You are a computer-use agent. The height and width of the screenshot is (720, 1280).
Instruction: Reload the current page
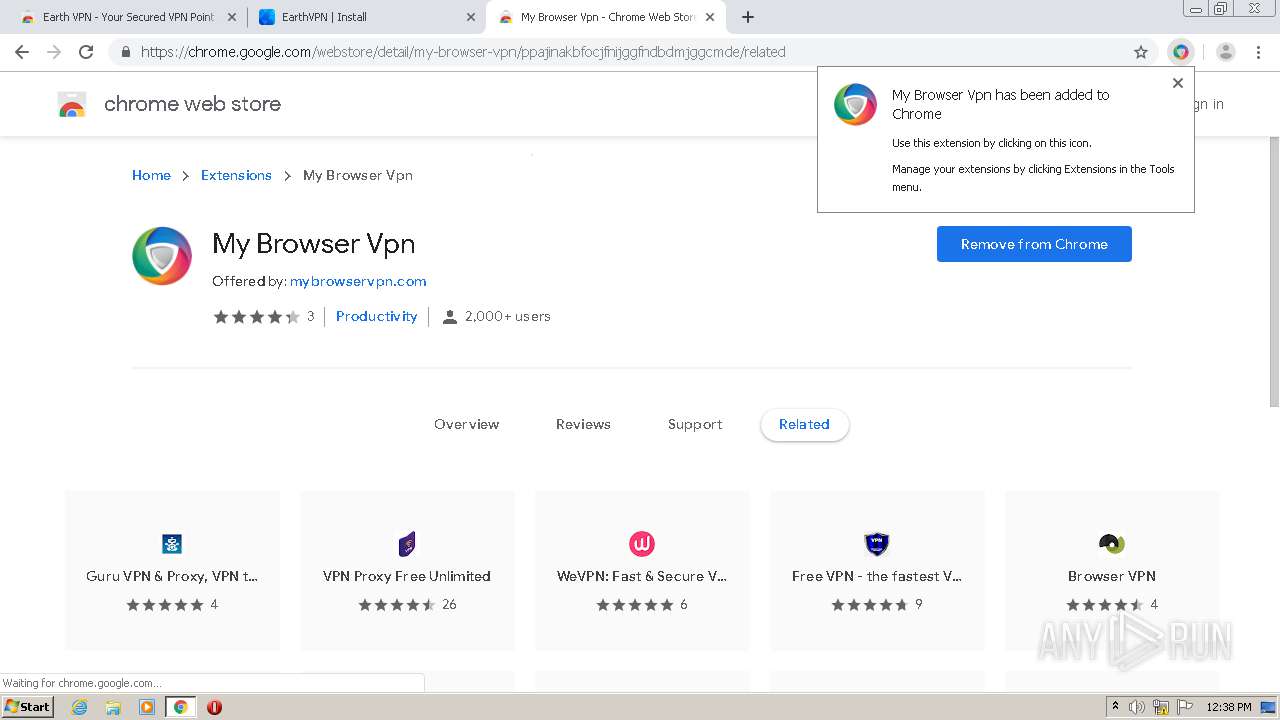[x=86, y=52]
